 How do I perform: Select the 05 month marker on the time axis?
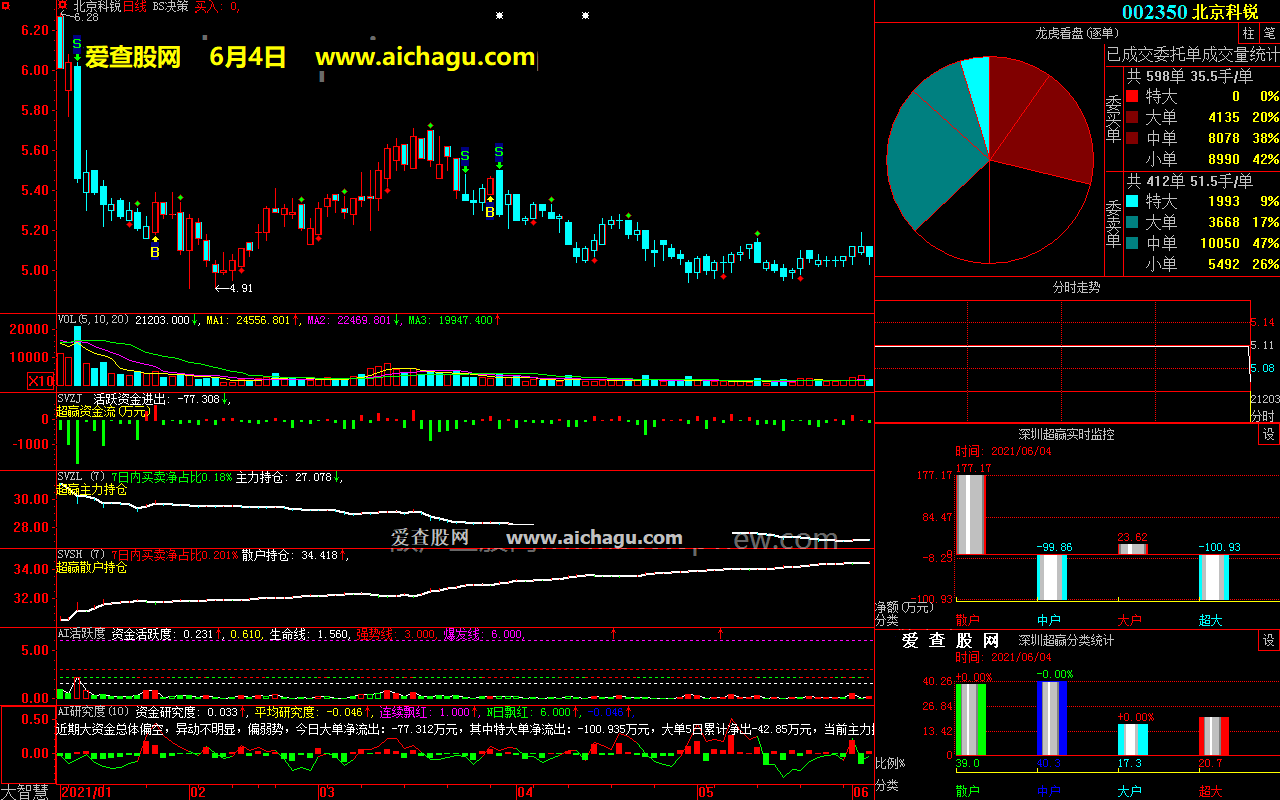click(x=706, y=792)
